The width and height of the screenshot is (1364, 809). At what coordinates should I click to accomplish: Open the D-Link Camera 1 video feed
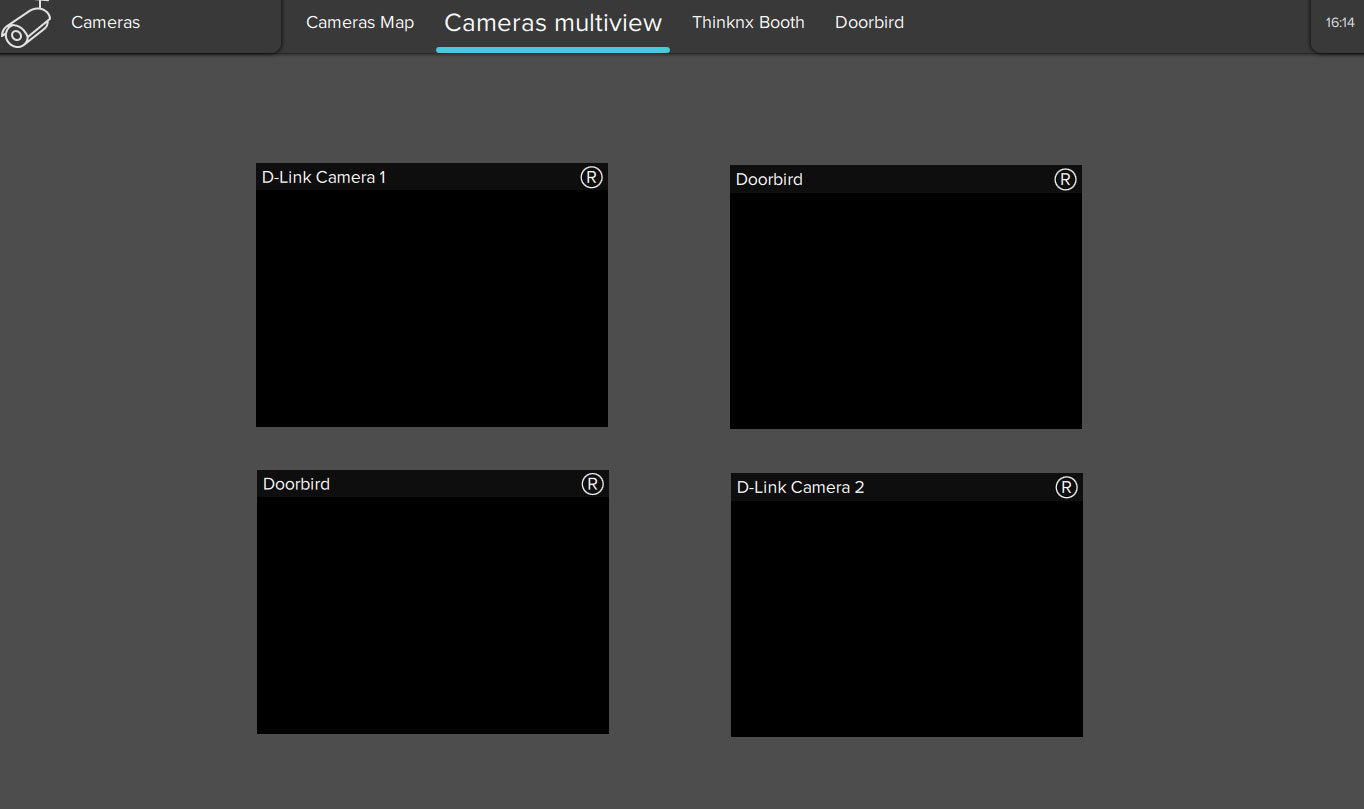pos(432,308)
